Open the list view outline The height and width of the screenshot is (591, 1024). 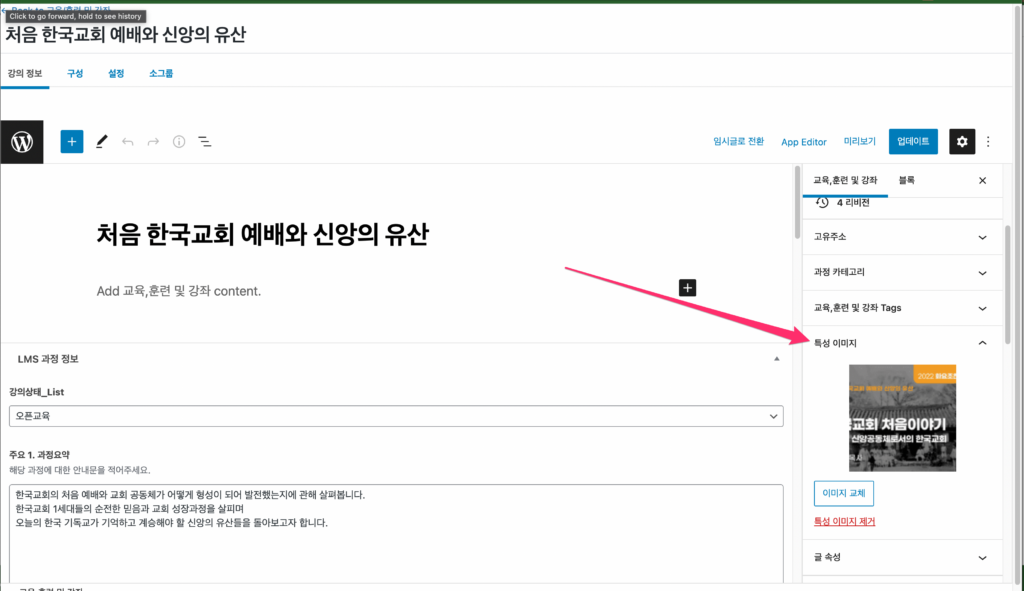click(204, 142)
